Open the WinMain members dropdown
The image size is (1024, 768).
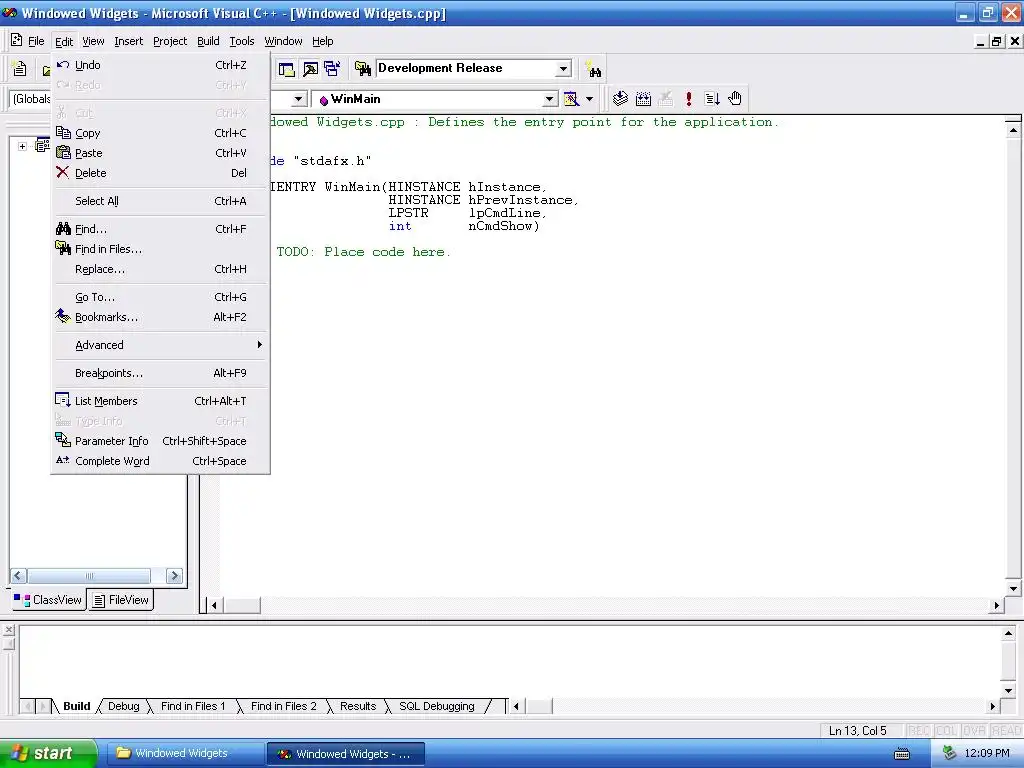tap(550, 99)
